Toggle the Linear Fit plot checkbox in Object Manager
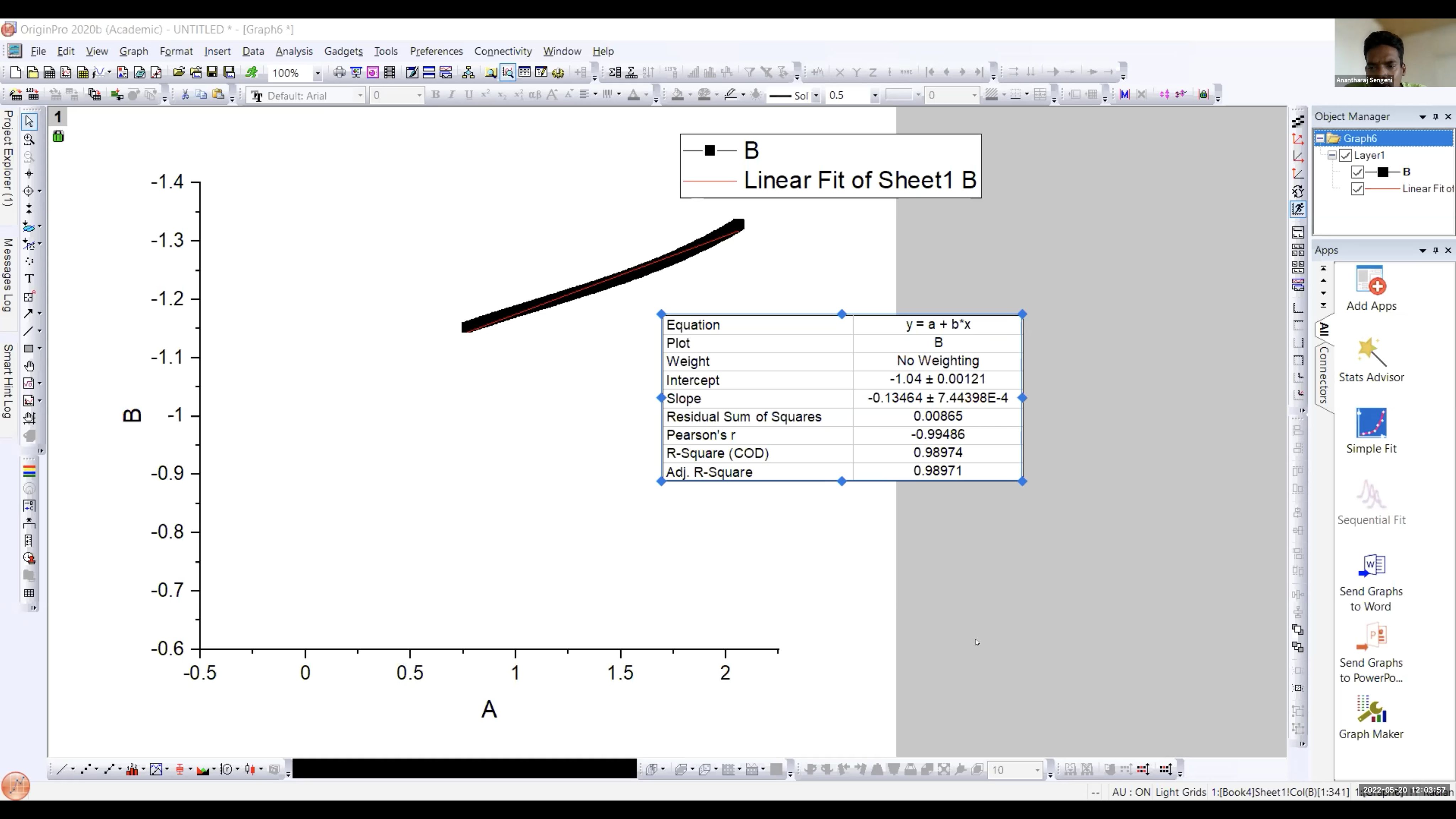This screenshot has width=1456, height=819. (x=1357, y=189)
